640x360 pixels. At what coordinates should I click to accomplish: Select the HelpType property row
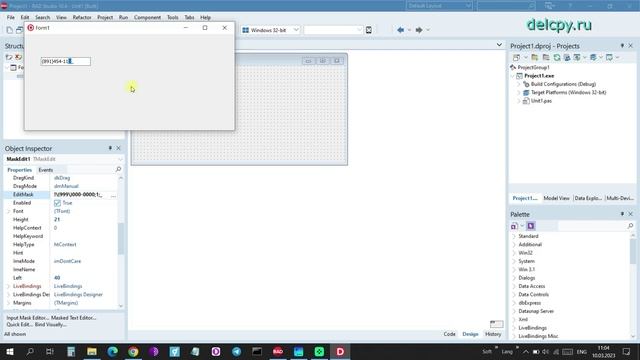61,244
